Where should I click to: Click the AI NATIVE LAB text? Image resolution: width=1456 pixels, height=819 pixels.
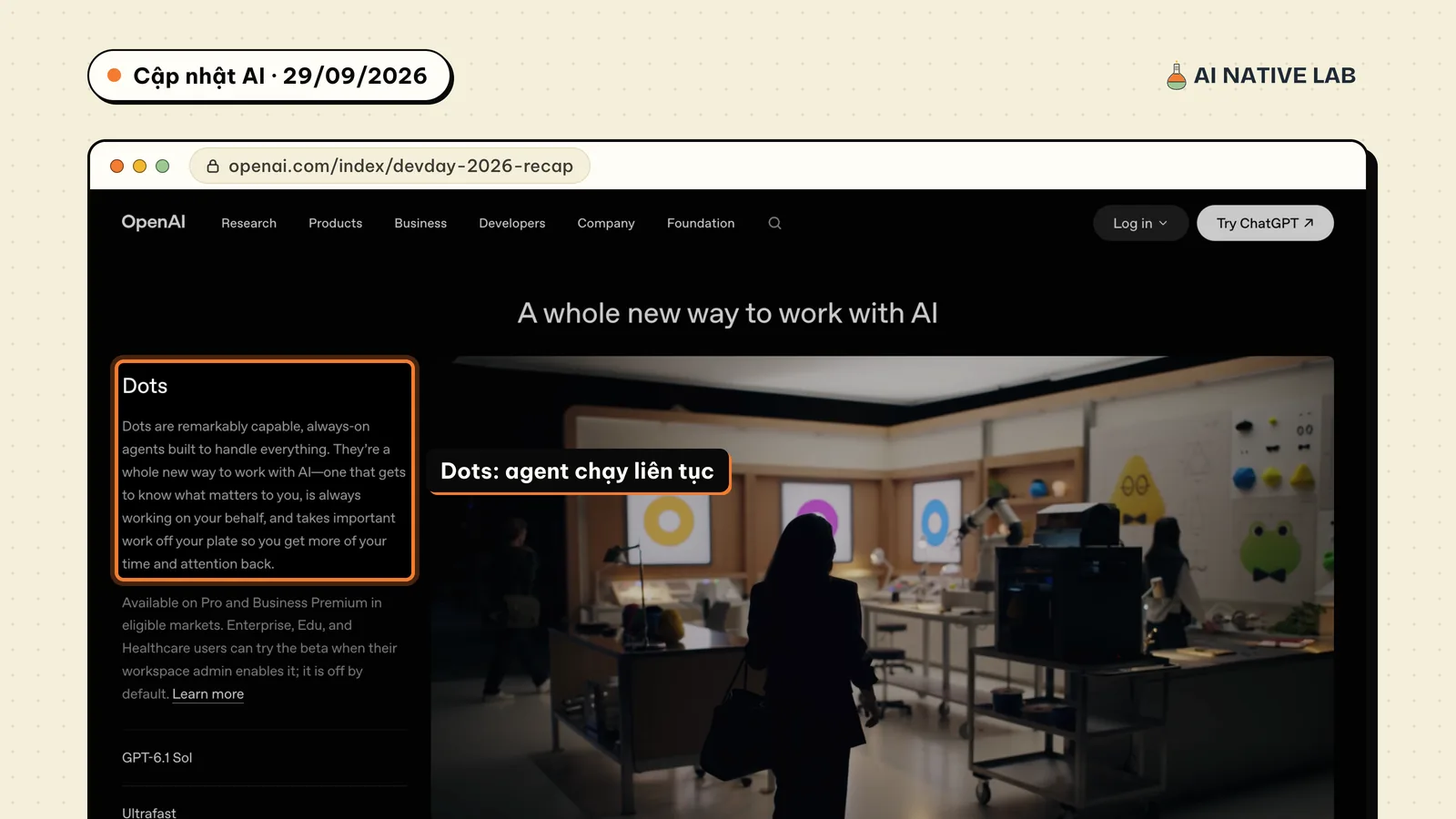pos(1274,76)
